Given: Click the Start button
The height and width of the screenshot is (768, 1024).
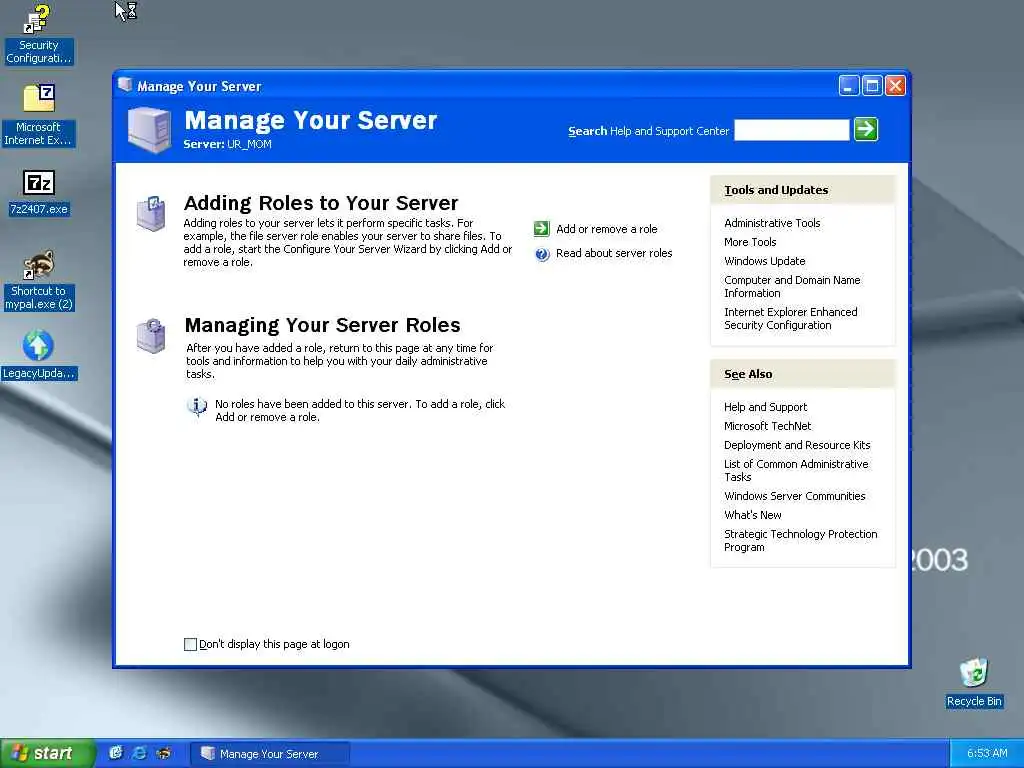Looking at the screenshot, I should (x=47, y=753).
